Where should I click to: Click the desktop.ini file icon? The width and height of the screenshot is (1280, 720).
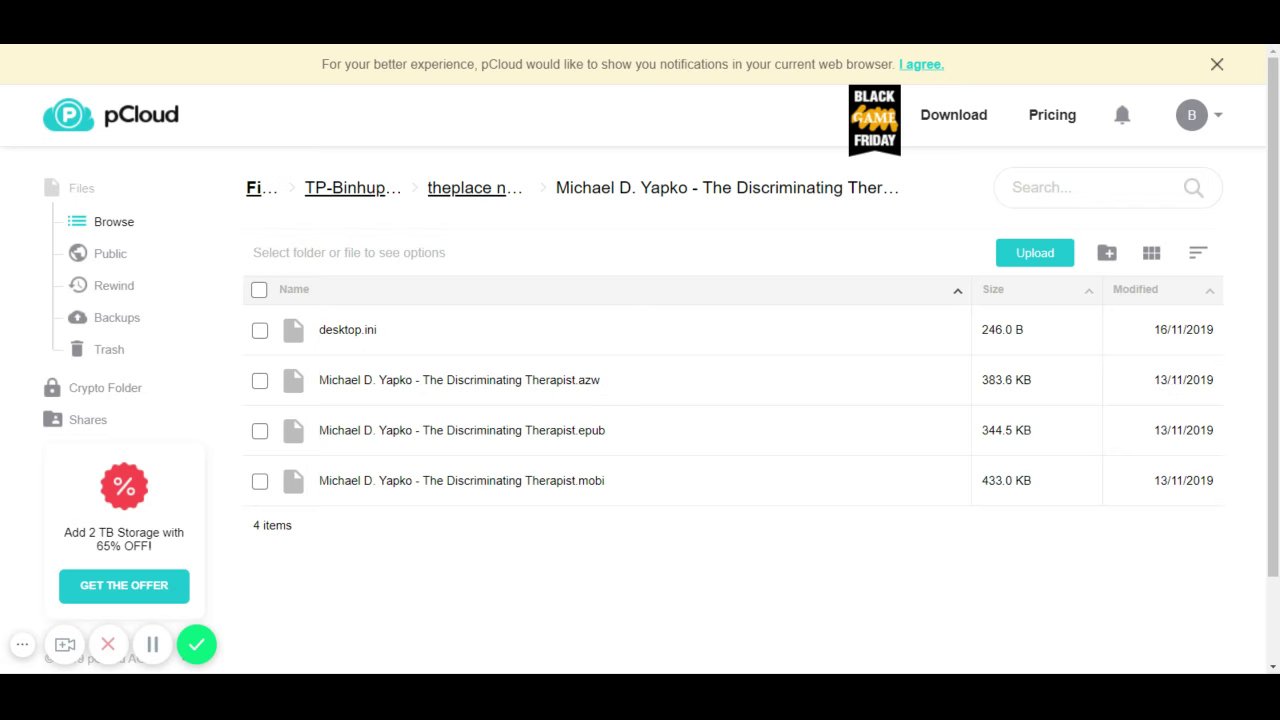click(293, 330)
